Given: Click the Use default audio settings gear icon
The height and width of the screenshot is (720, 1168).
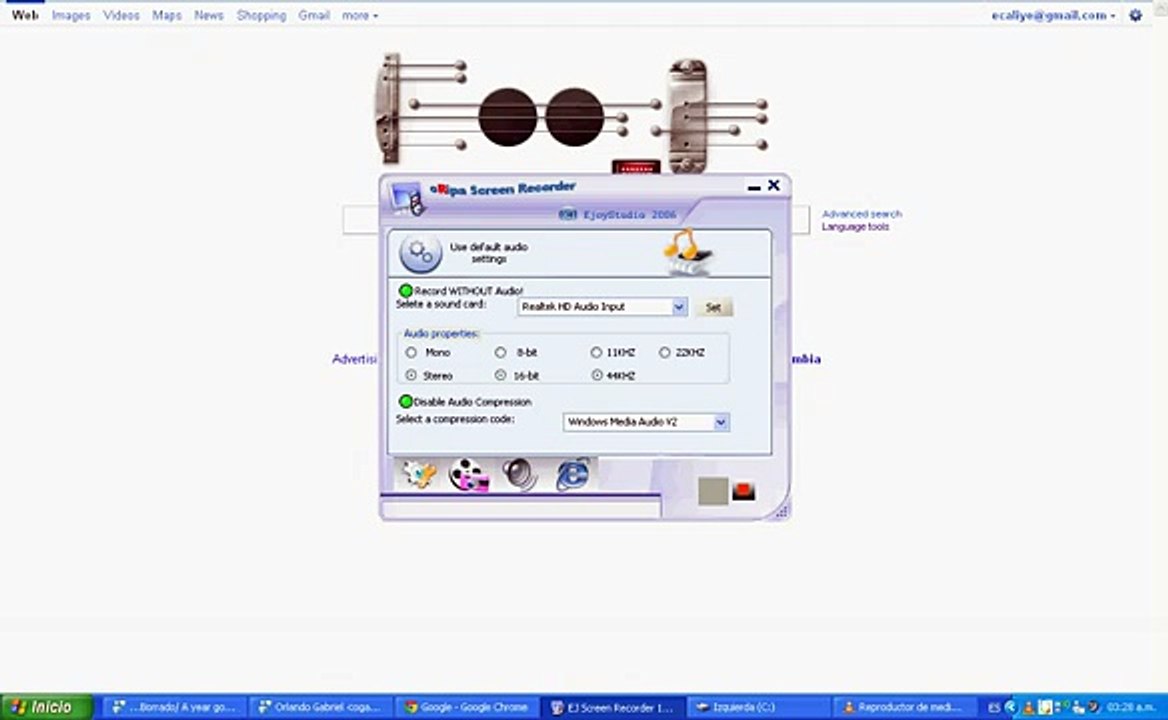Looking at the screenshot, I should pyautogui.click(x=420, y=253).
